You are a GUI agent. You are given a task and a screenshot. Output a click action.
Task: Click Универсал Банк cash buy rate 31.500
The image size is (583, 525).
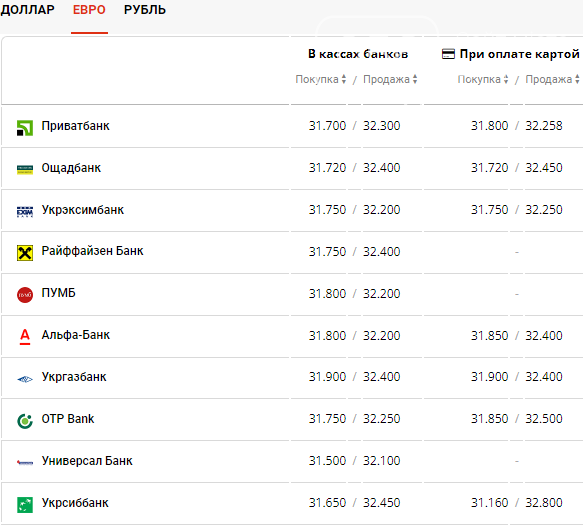(327, 461)
